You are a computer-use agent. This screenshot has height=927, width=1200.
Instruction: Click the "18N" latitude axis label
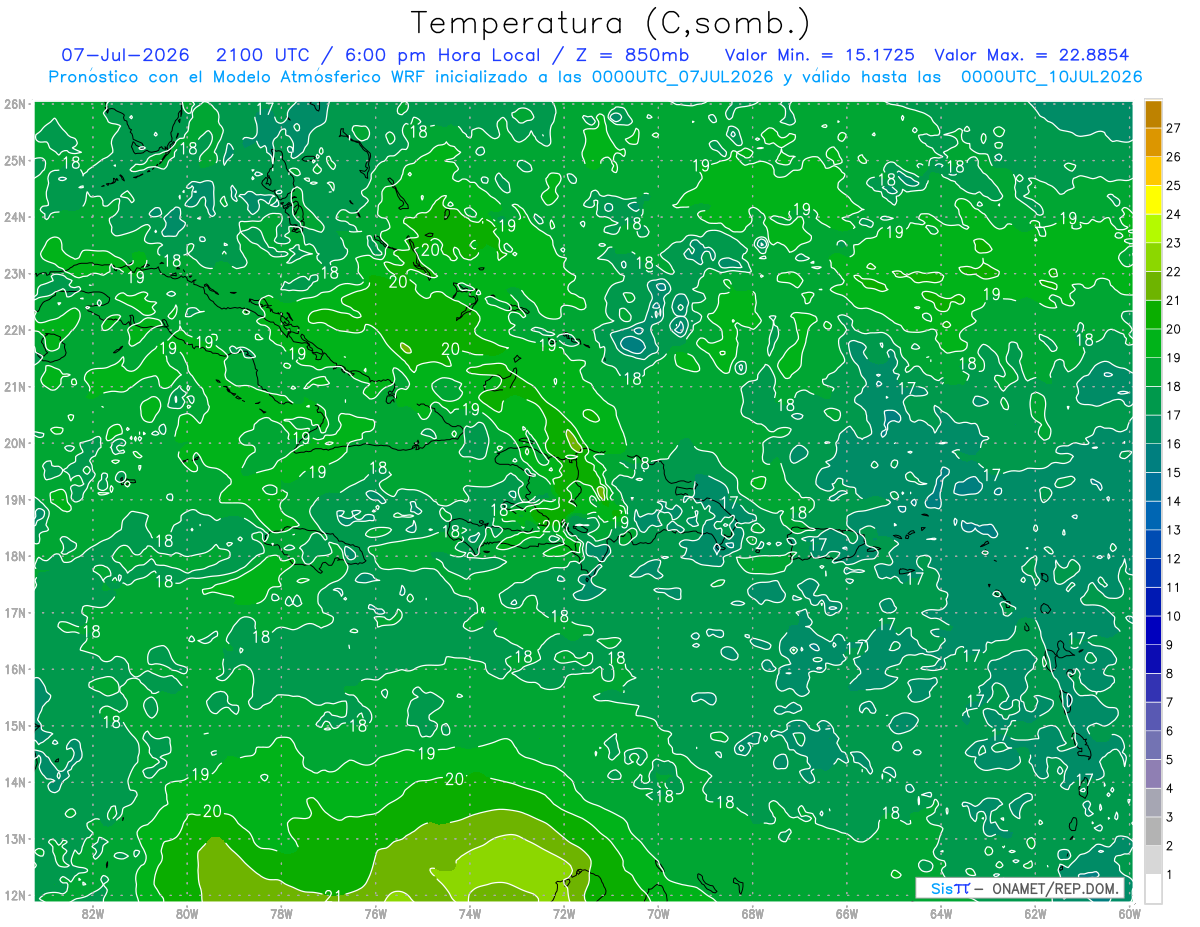tap(14, 556)
